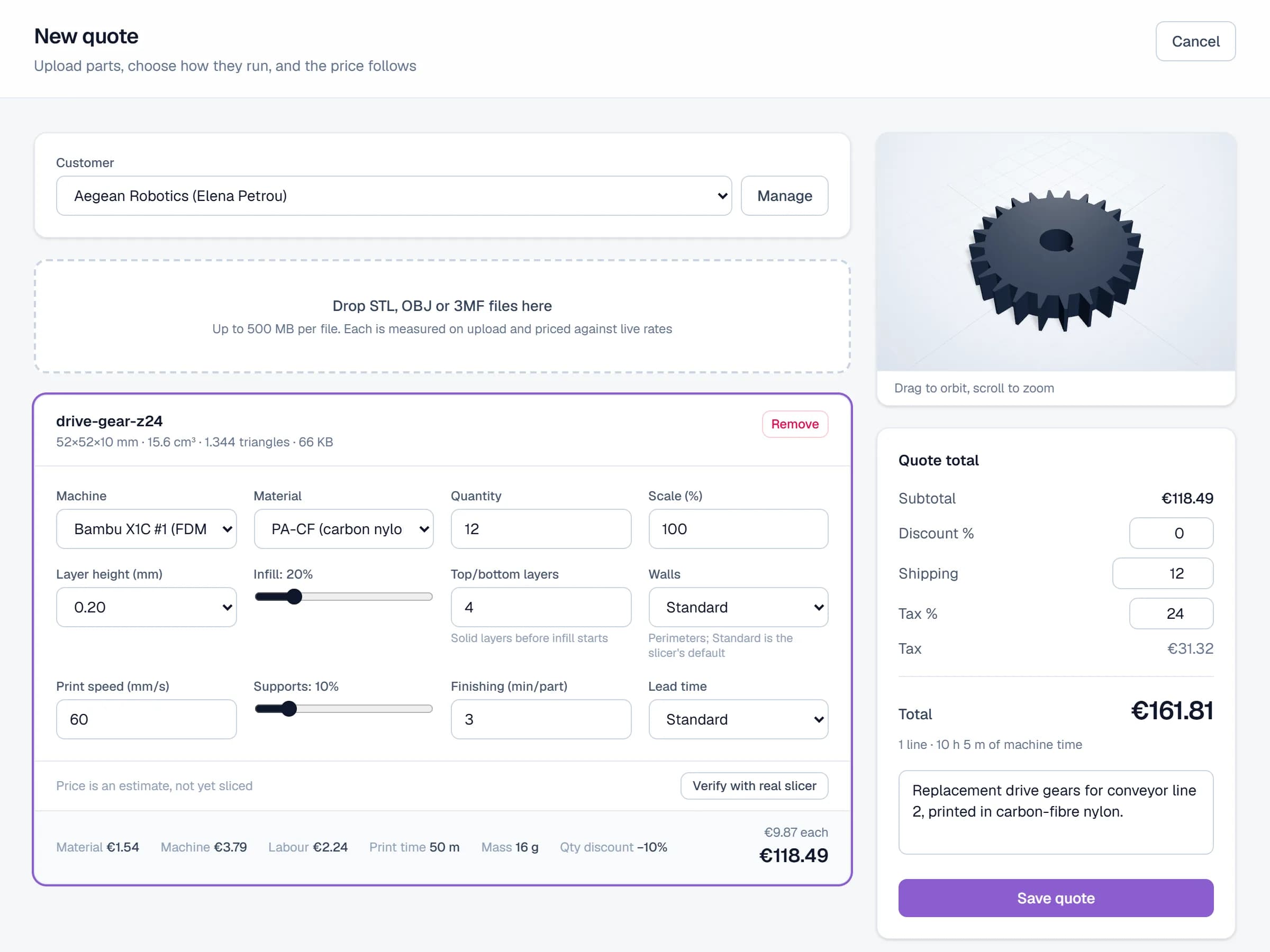Open the Customer dropdown

[394, 196]
